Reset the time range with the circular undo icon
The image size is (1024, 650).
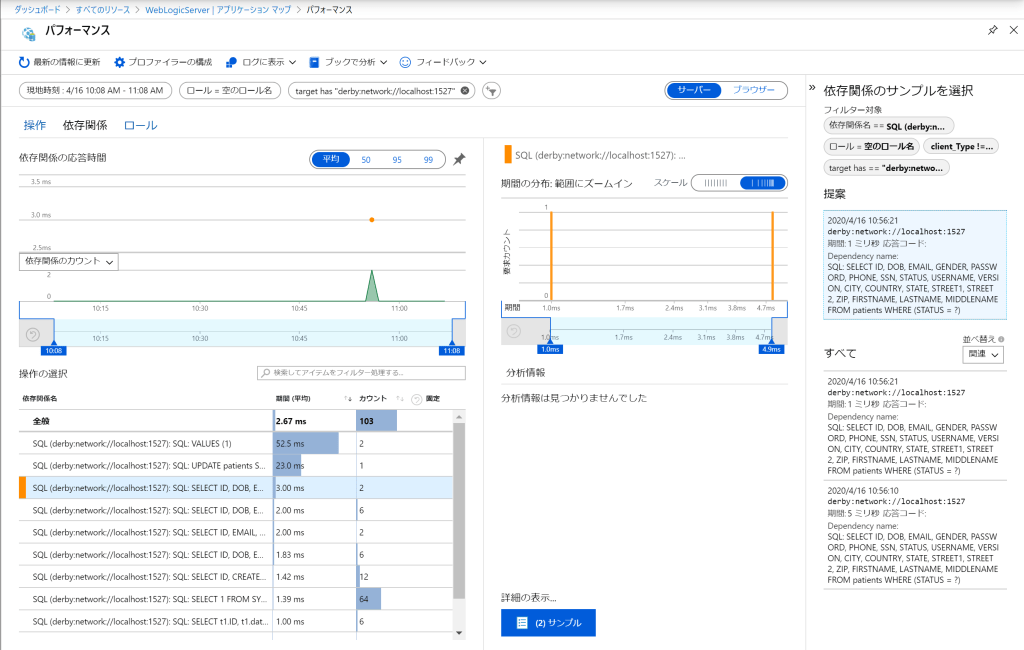[x=33, y=333]
